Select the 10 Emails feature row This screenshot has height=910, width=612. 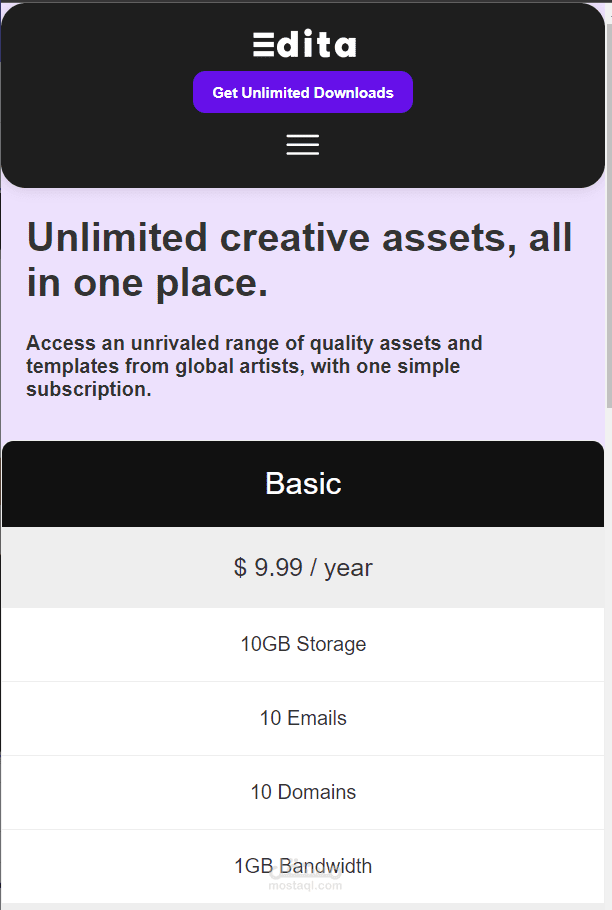[x=303, y=718]
